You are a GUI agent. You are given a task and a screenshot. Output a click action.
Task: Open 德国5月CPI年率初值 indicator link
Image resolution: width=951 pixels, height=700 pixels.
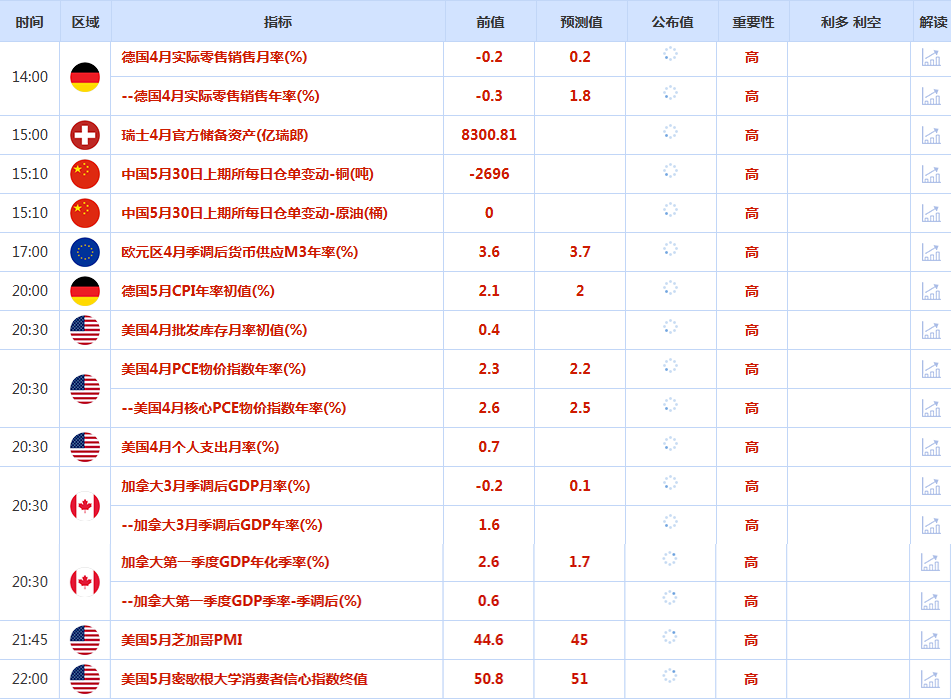(198, 291)
